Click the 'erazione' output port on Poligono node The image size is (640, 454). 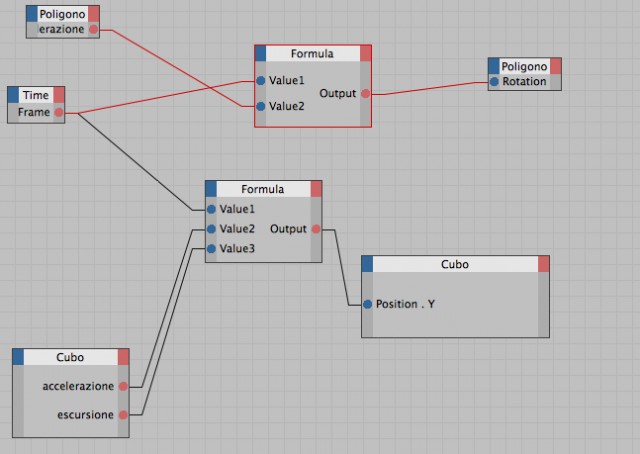[x=93, y=29]
